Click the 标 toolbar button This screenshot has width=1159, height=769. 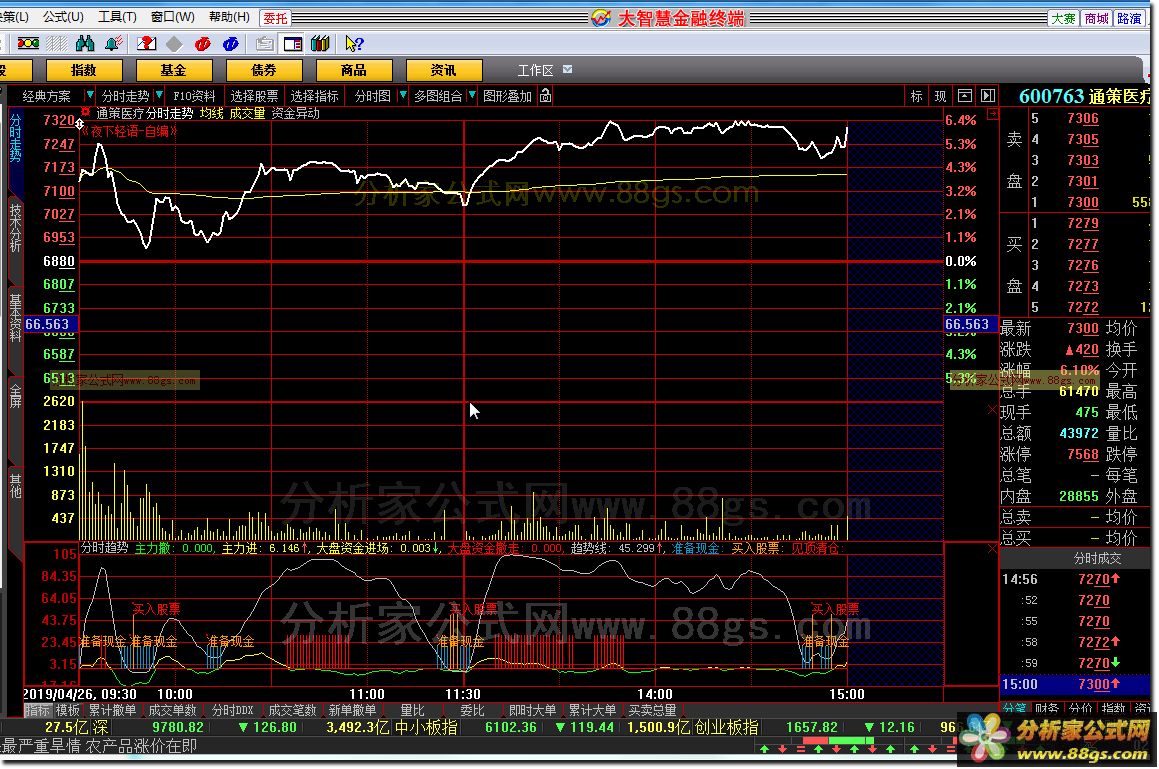pos(917,96)
